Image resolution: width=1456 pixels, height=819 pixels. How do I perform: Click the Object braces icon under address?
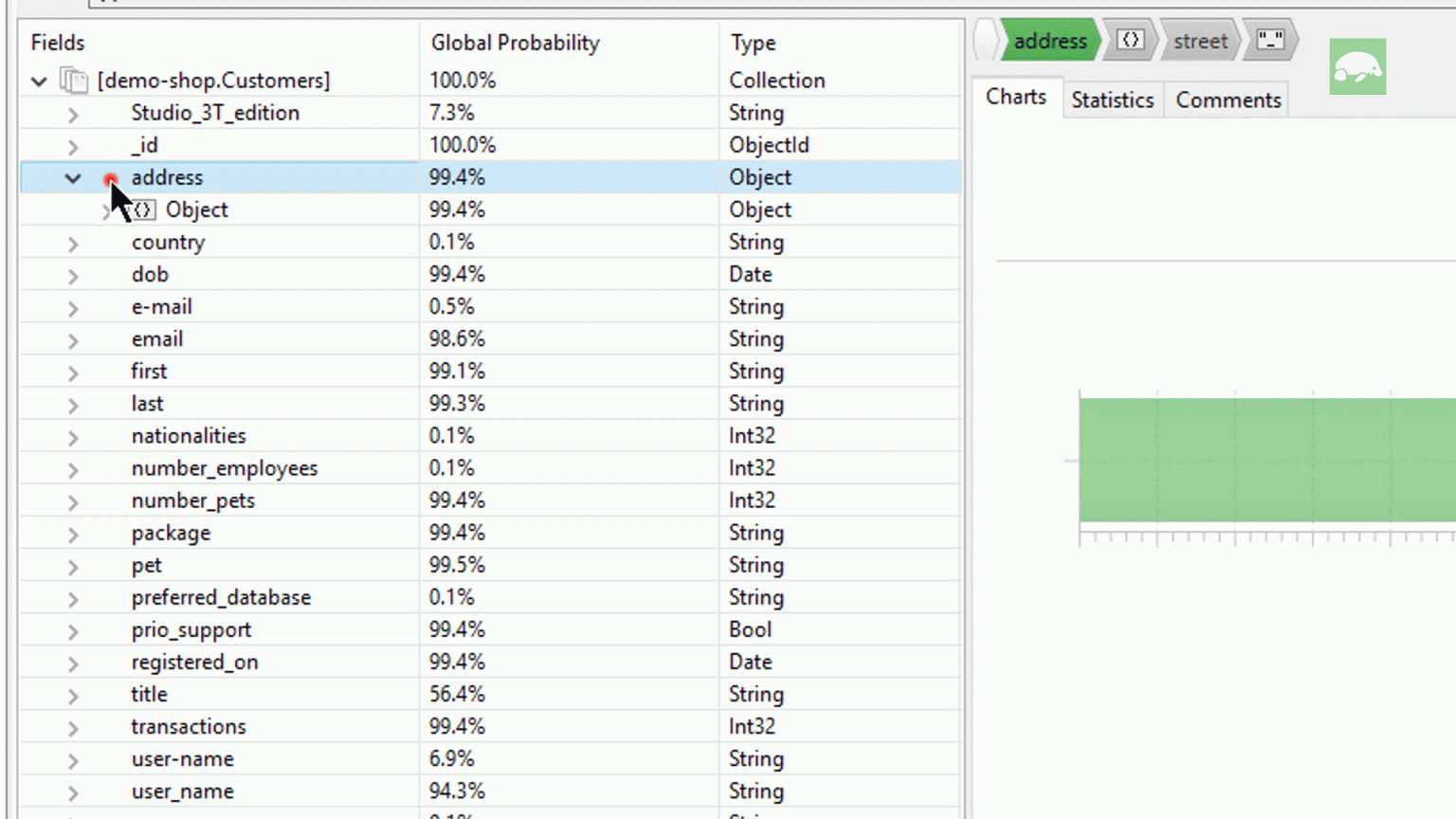tap(142, 209)
